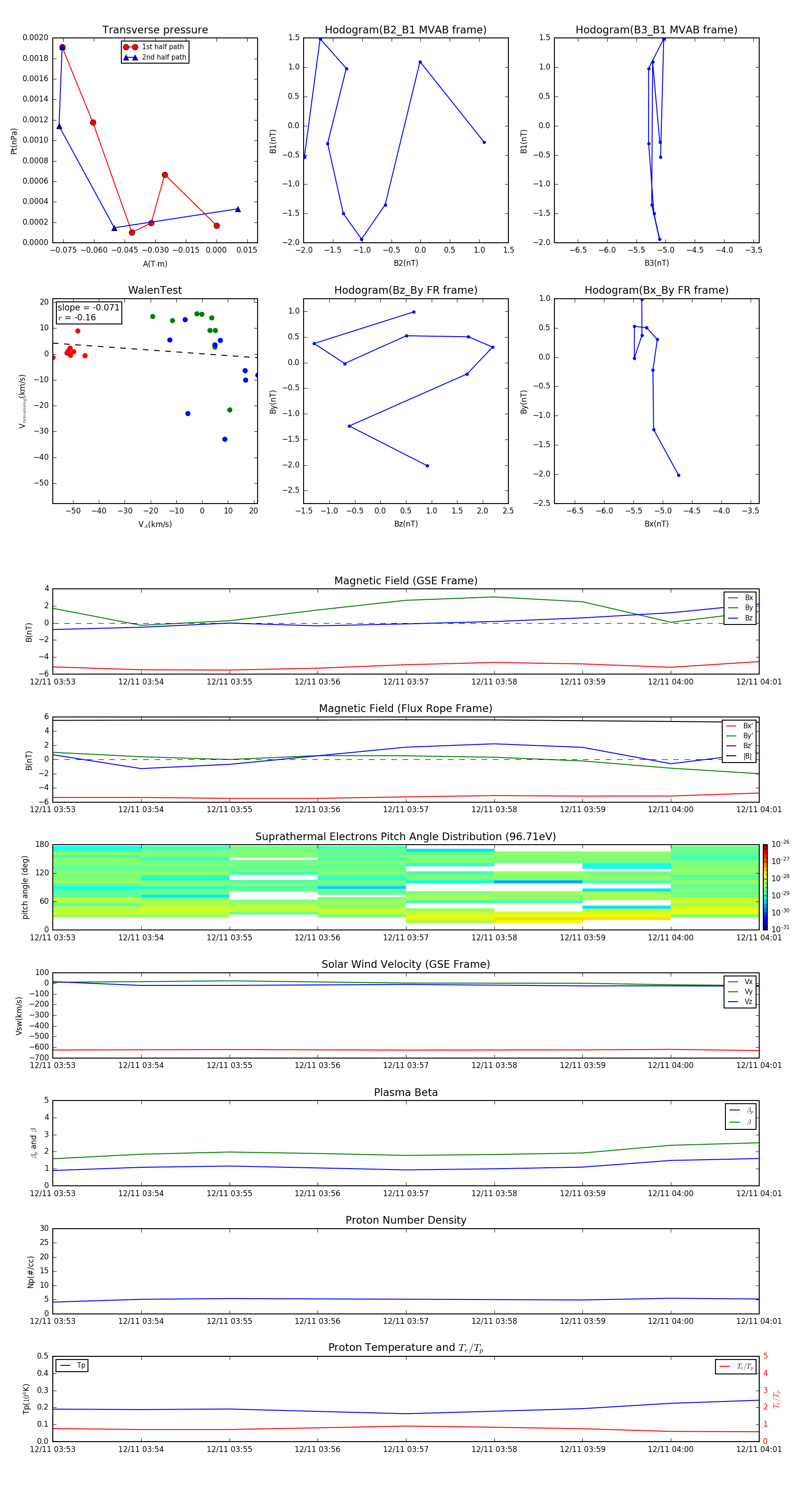Select the "slope = -0.071" annotation
The height and width of the screenshot is (1489, 812).
[88, 308]
